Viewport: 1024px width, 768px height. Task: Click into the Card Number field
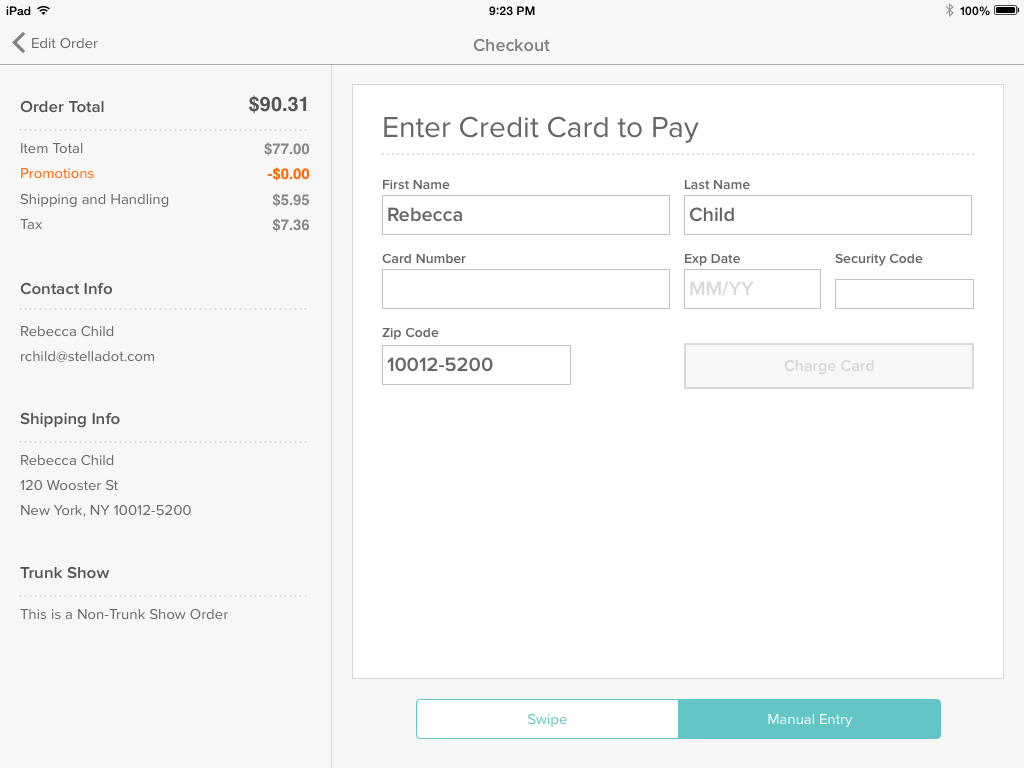pyautogui.click(x=526, y=289)
